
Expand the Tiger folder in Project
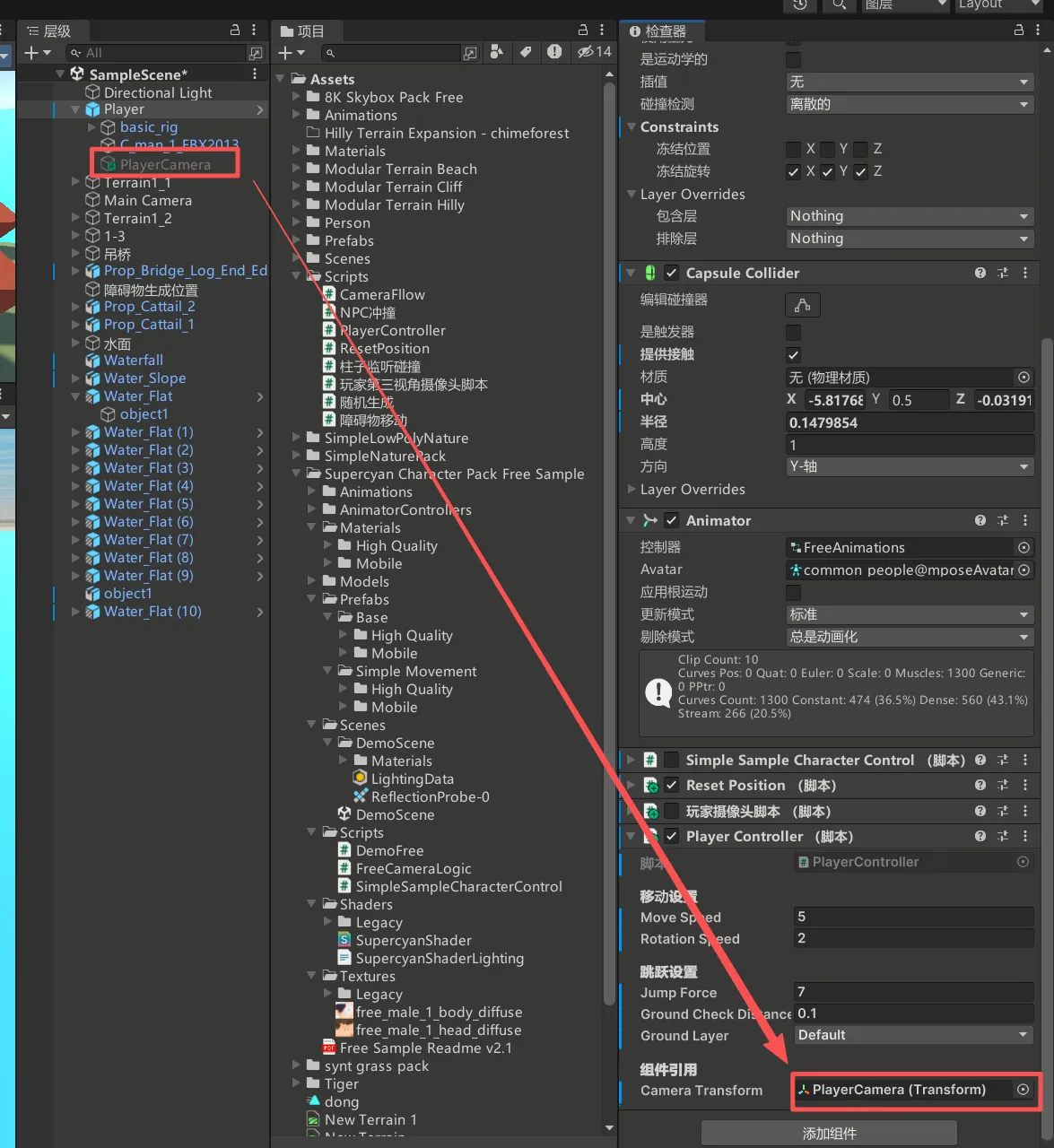(x=297, y=1083)
